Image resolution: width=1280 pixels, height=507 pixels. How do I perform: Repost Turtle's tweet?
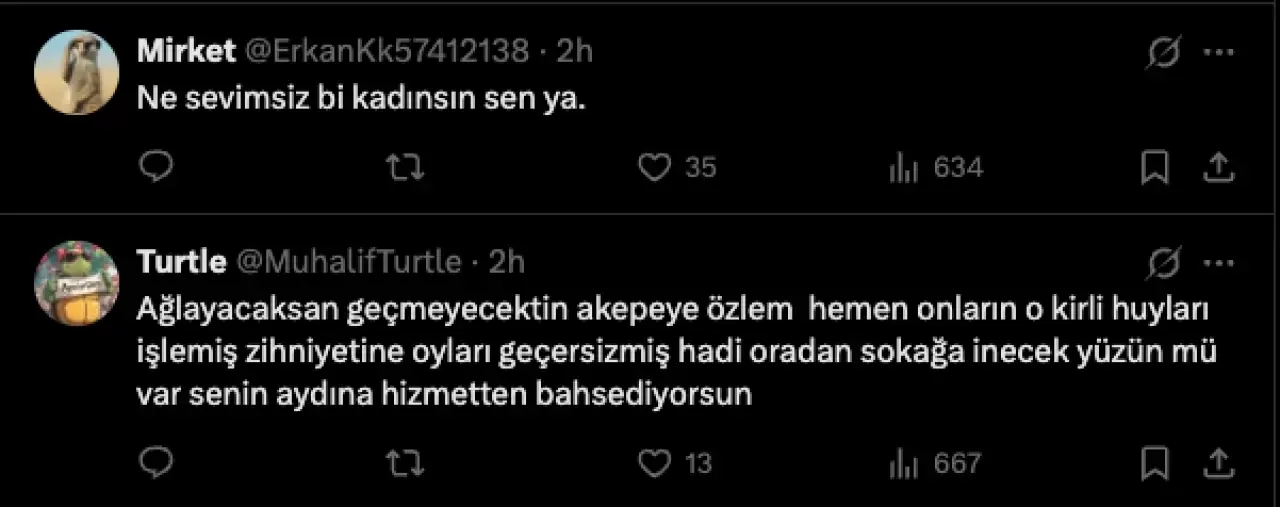tap(404, 462)
